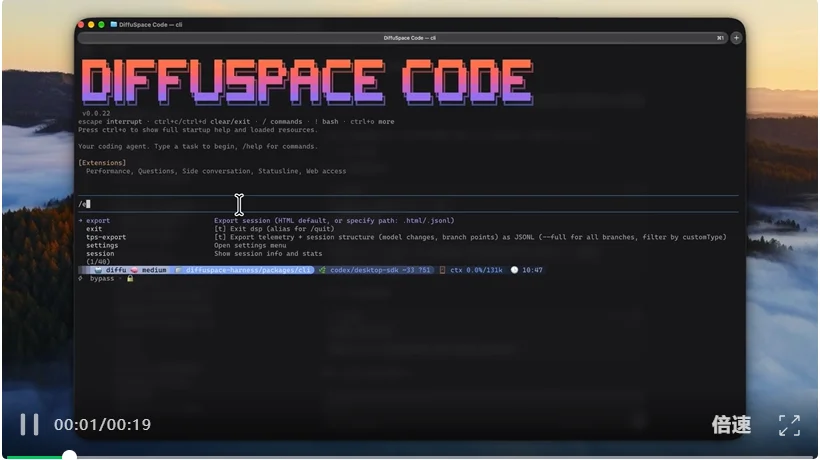Click the diffuspace-harness/packages/cli path segment

coord(248,270)
